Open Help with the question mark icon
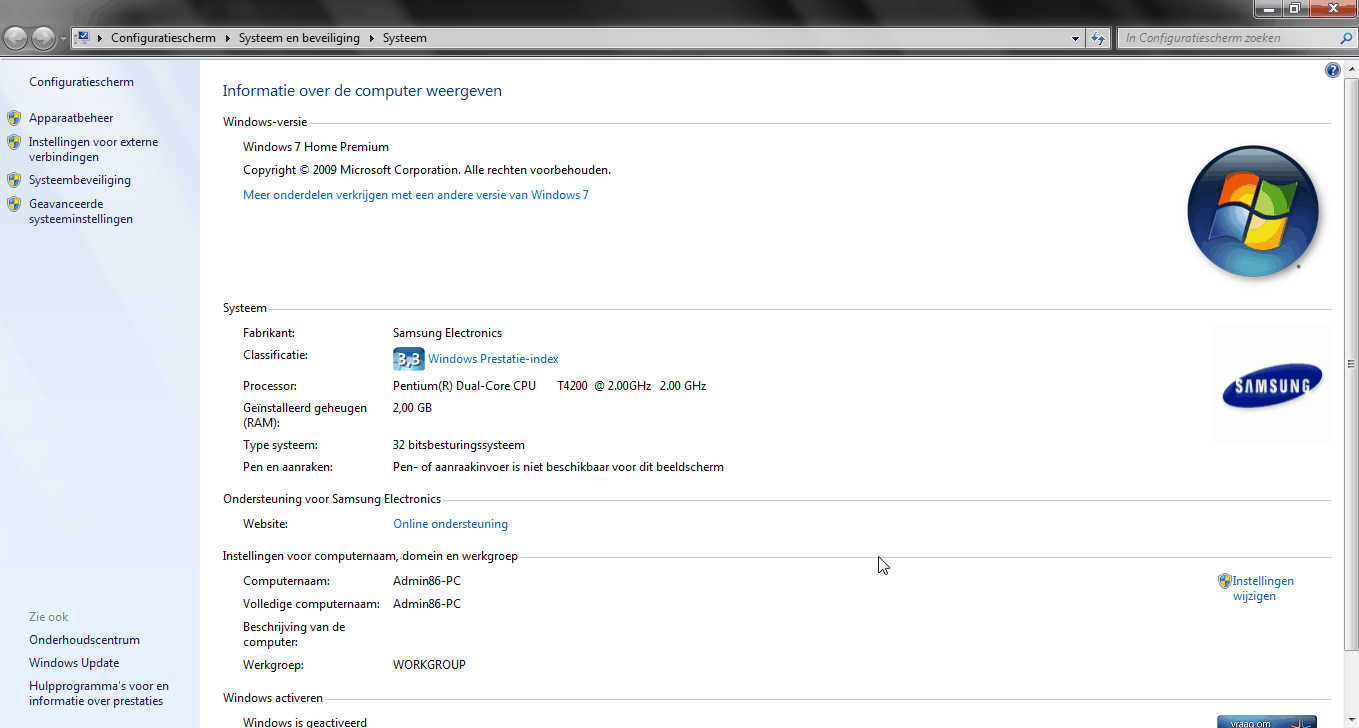1359x728 pixels. tap(1333, 70)
